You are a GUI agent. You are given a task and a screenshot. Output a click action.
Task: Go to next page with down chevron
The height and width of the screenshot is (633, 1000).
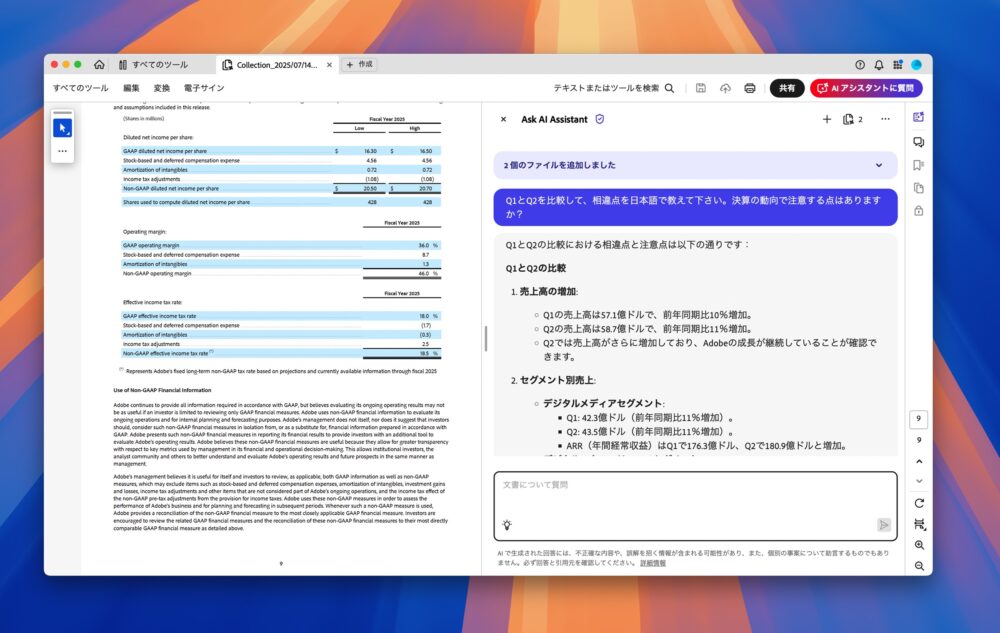click(x=919, y=481)
